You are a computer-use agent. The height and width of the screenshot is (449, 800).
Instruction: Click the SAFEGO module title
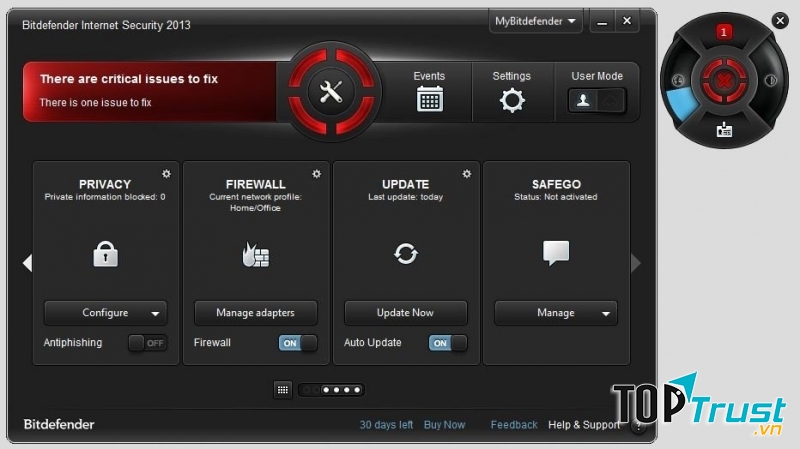(556, 184)
